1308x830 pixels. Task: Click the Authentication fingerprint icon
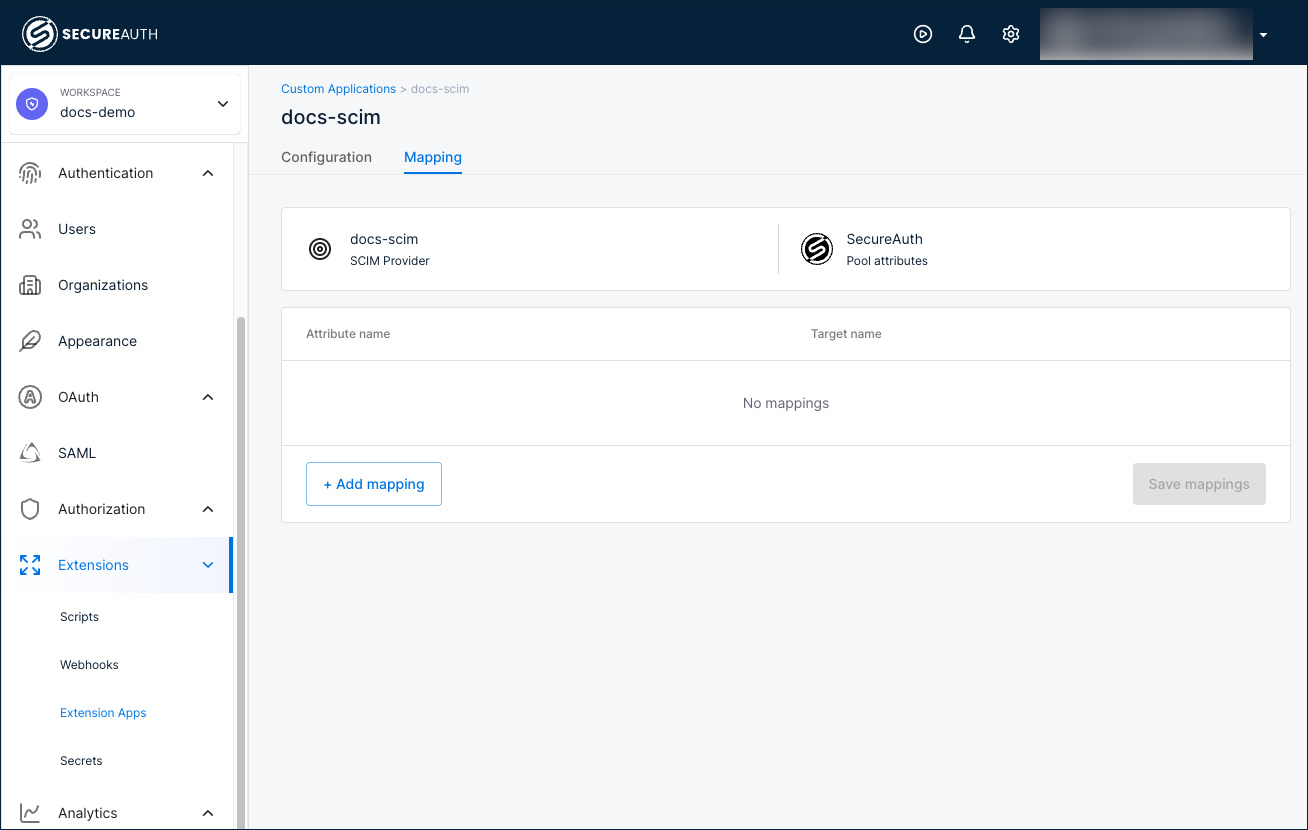pos(30,173)
